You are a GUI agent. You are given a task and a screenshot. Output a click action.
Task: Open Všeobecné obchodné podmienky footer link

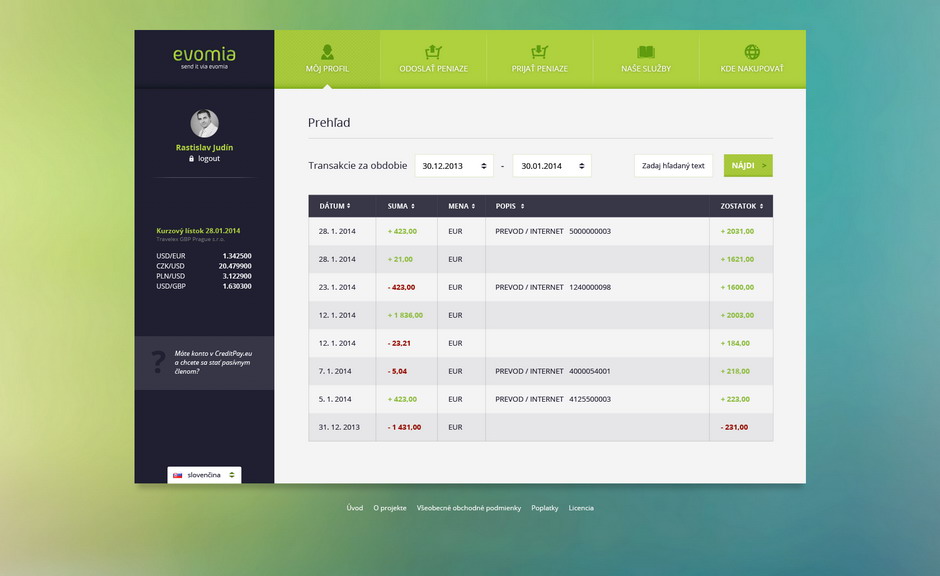coord(469,508)
